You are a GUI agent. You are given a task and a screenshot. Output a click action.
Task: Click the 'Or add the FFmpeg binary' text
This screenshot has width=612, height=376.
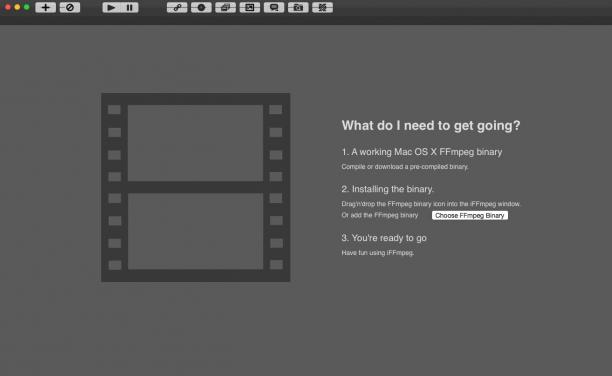tap(380, 215)
